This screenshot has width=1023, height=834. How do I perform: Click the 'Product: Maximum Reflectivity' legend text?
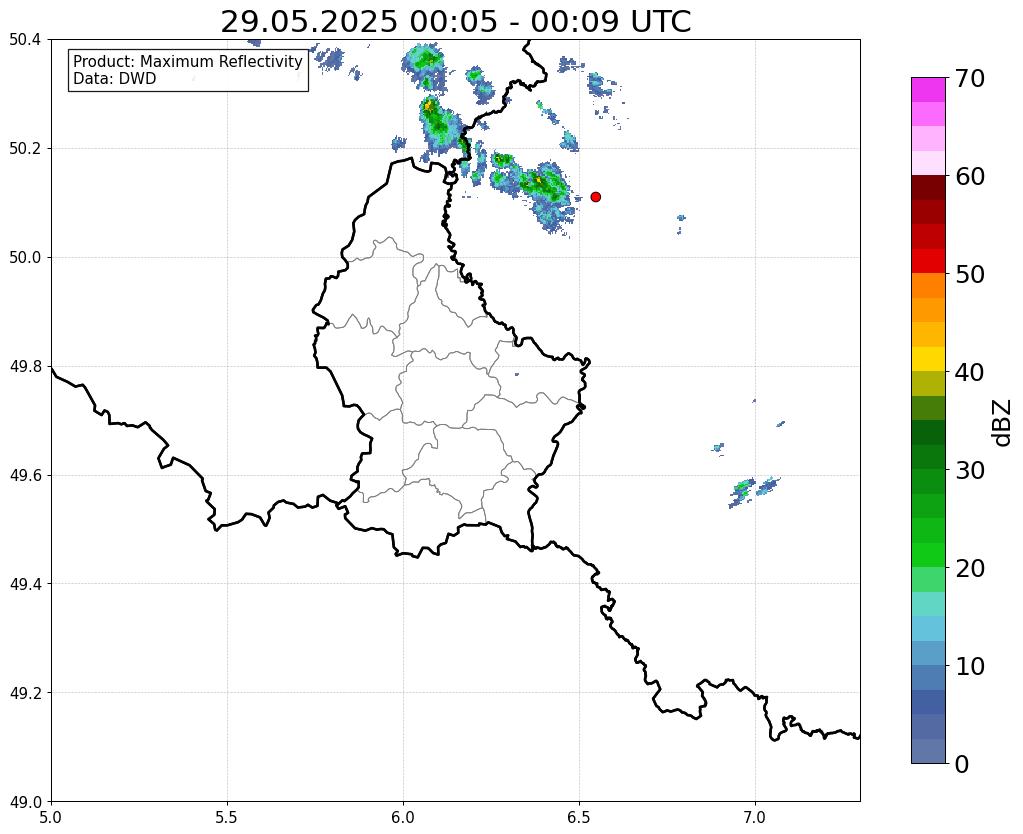pyautogui.click(x=188, y=61)
